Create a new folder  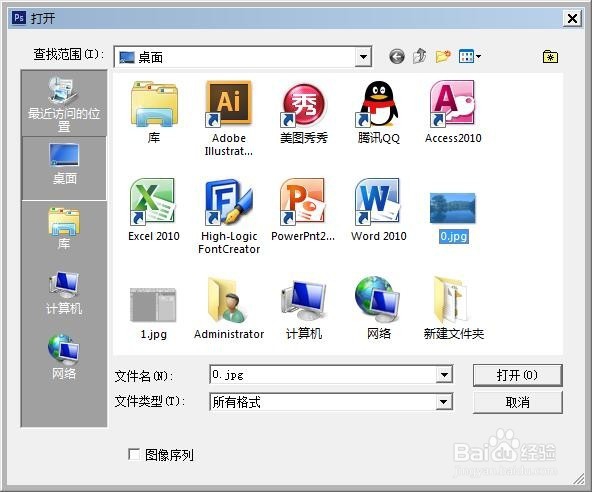[443, 56]
